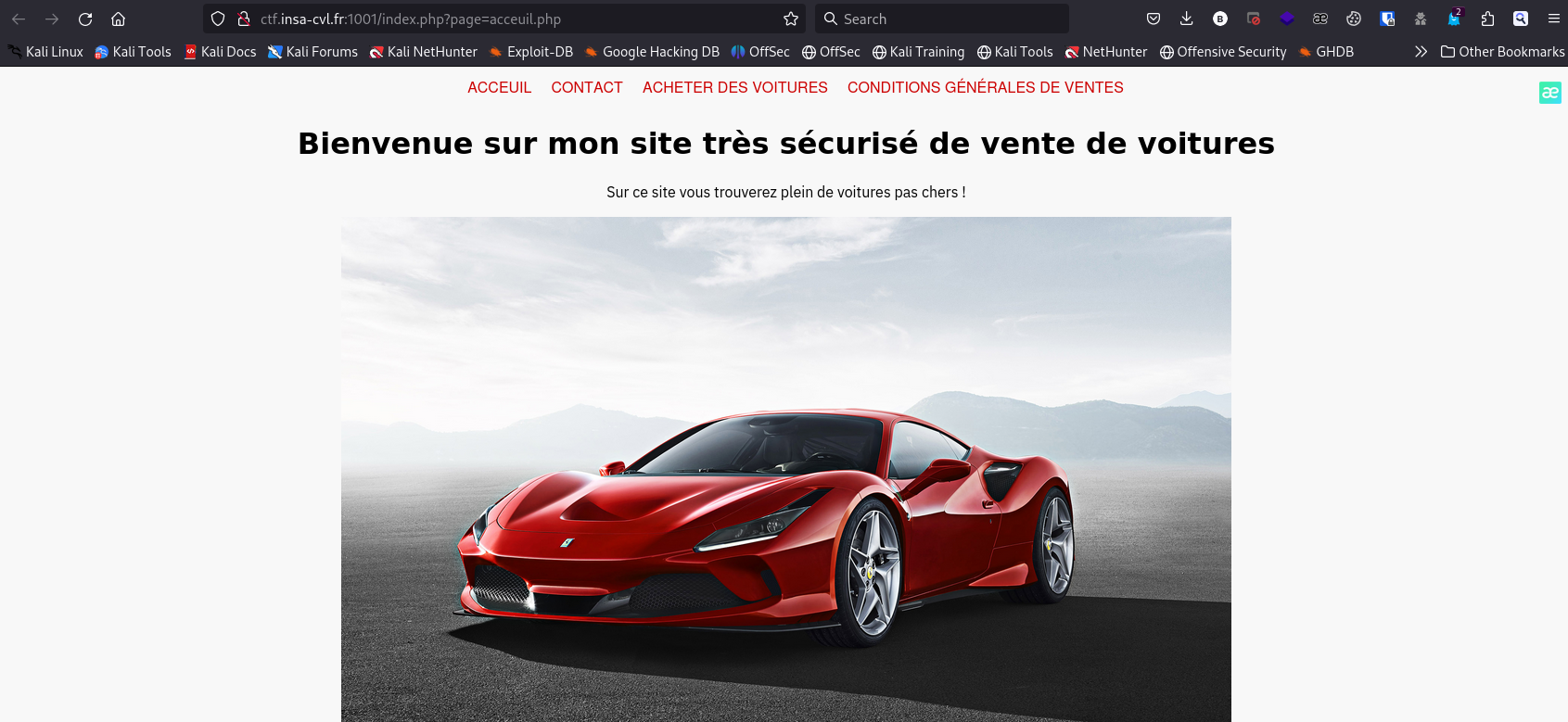Save page to Pocket icon

click(1154, 19)
